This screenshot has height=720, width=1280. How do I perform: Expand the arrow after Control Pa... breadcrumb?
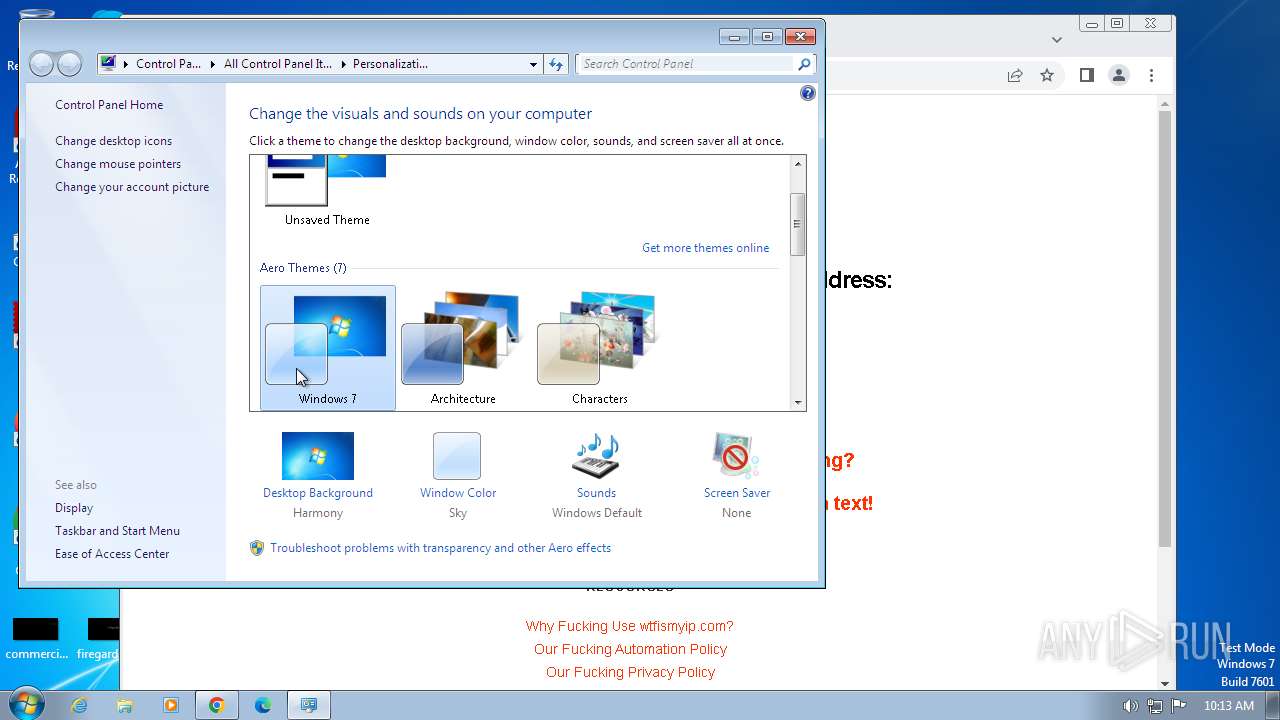point(212,64)
